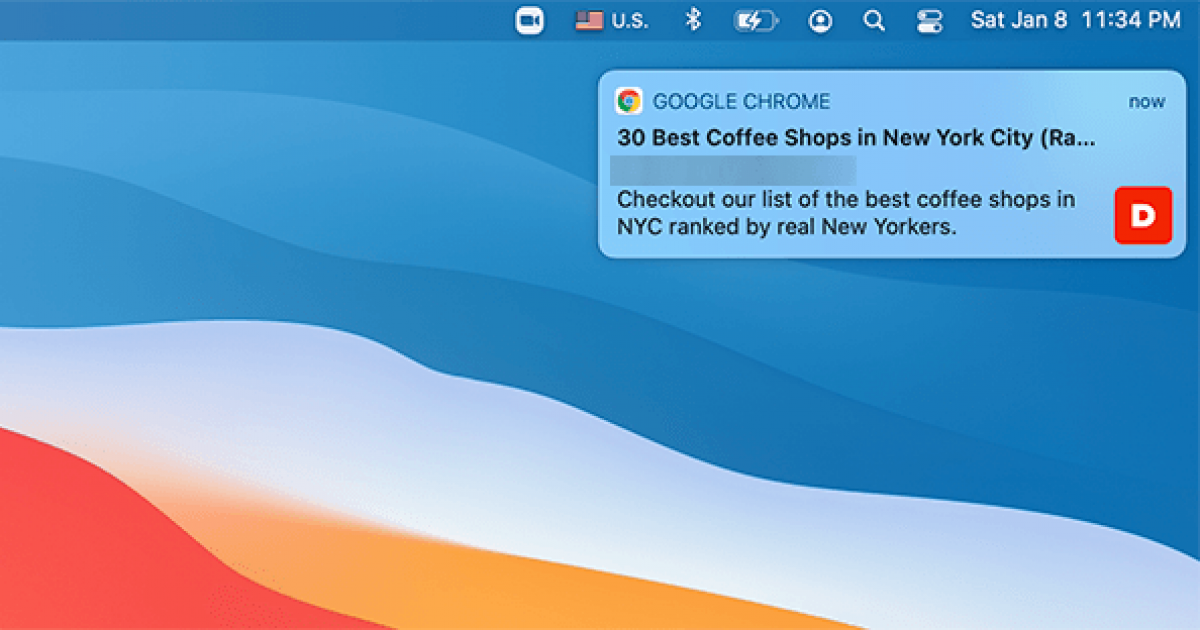Check the battery charging icon
This screenshot has height=630, width=1200.
756,20
